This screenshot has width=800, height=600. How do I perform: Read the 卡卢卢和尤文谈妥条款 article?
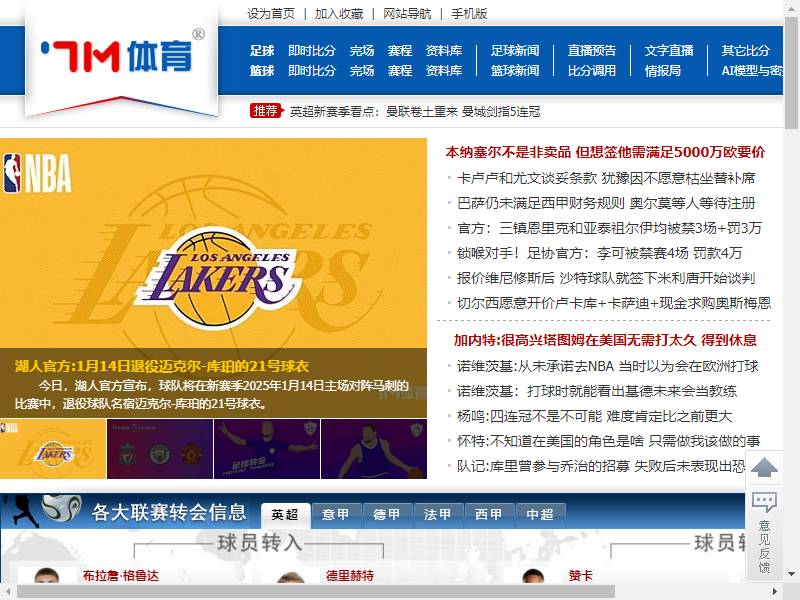point(606,178)
